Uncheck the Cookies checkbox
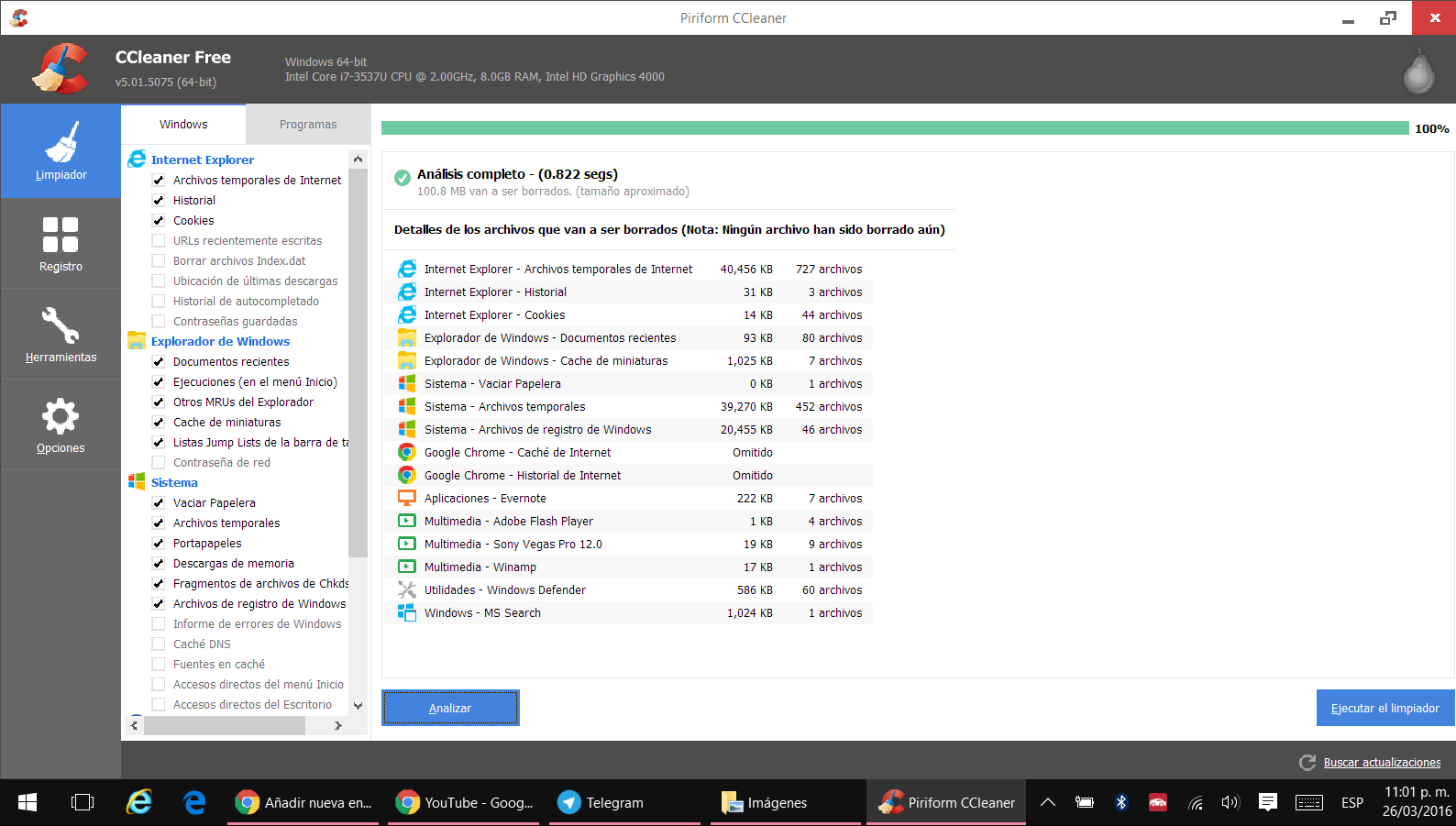1456x826 pixels. 159,220
